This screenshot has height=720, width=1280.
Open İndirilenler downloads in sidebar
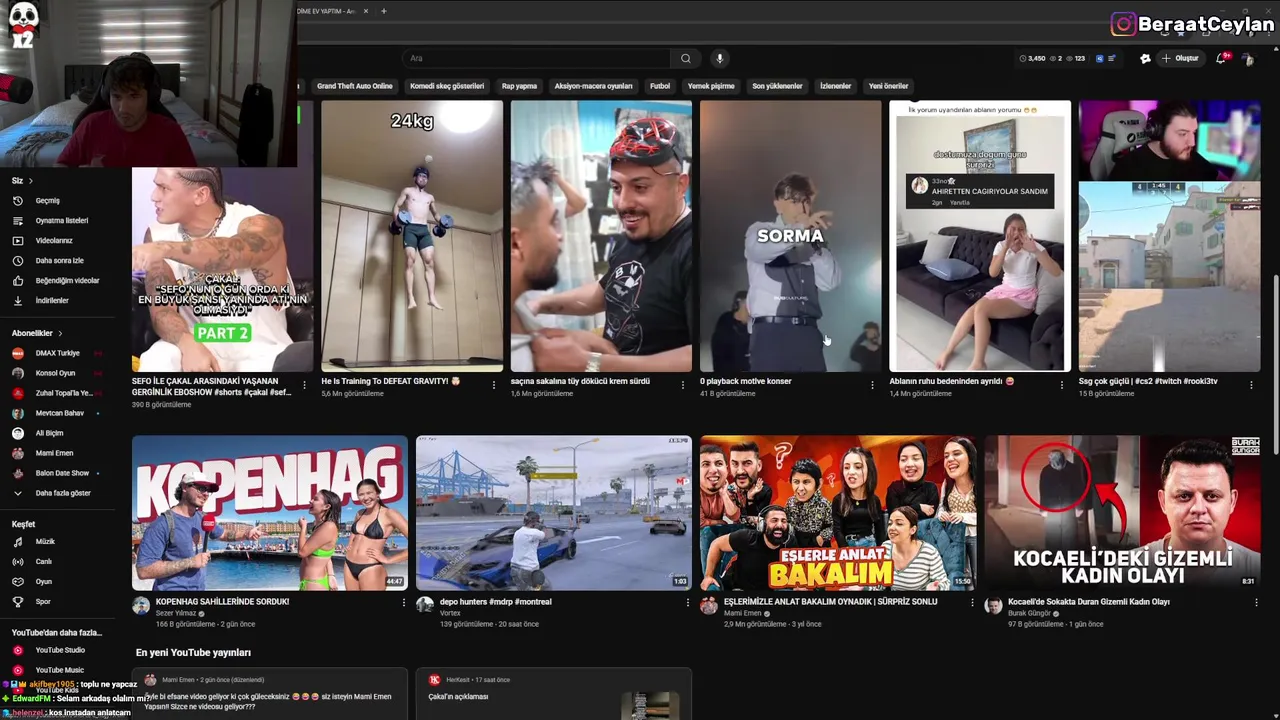pos(52,300)
